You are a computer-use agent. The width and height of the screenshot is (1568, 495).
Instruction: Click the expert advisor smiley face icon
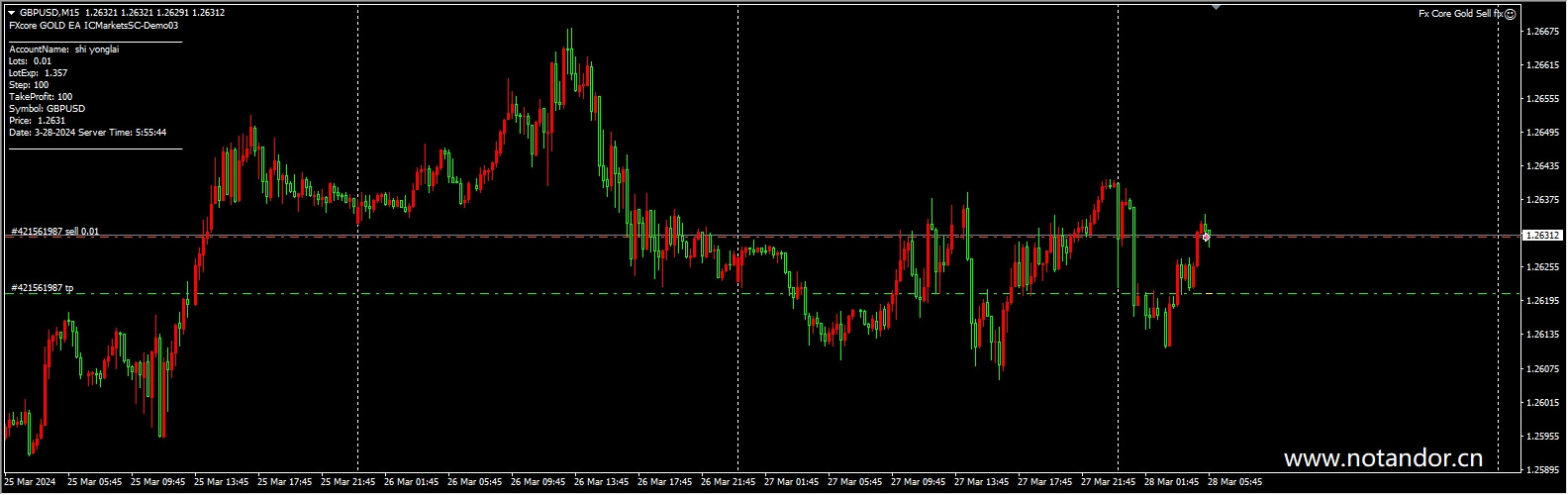(x=1510, y=14)
